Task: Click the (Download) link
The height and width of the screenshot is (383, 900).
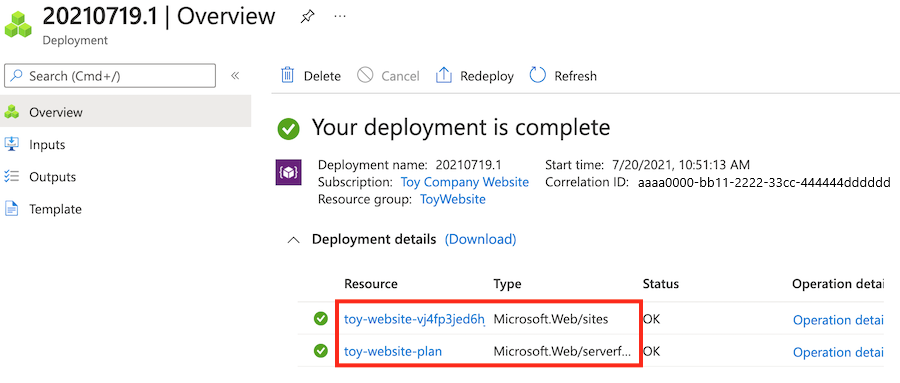Action: pyautogui.click(x=480, y=239)
